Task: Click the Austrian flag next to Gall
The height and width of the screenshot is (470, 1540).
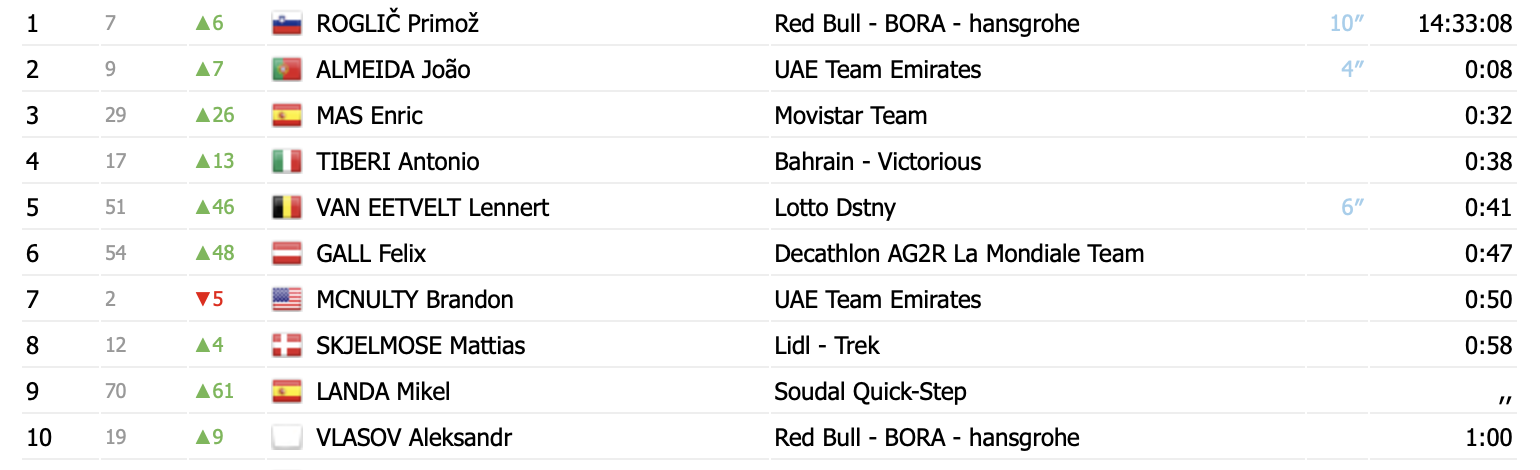Action: tap(287, 253)
